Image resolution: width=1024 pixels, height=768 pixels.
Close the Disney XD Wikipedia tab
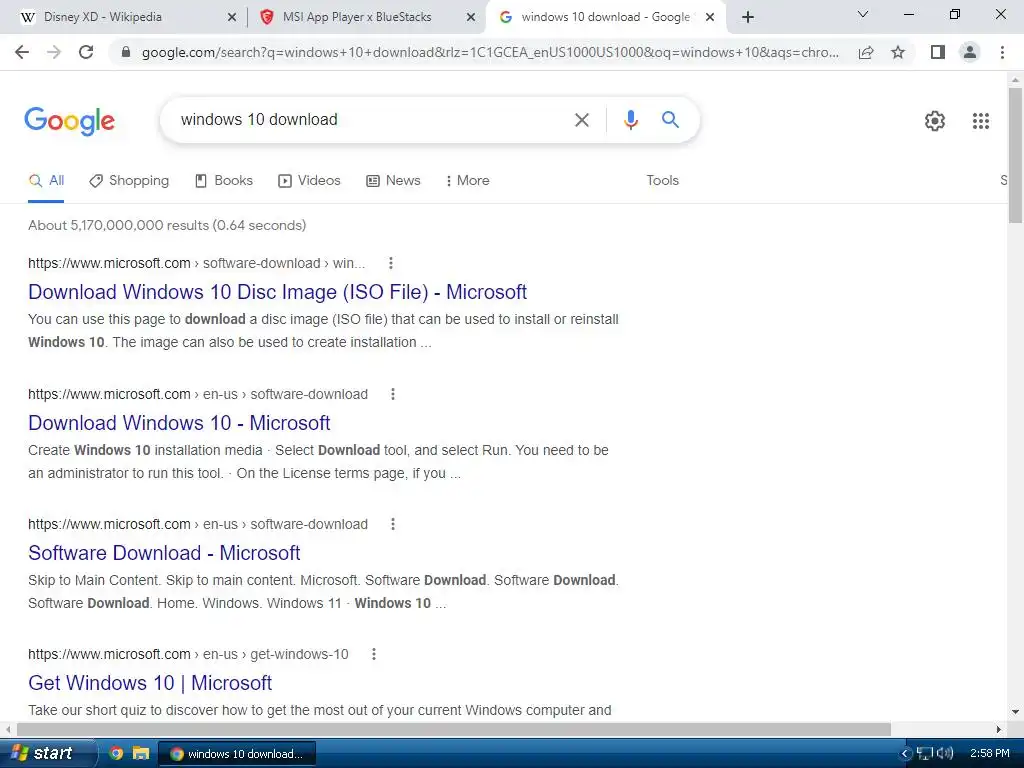(232, 18)
